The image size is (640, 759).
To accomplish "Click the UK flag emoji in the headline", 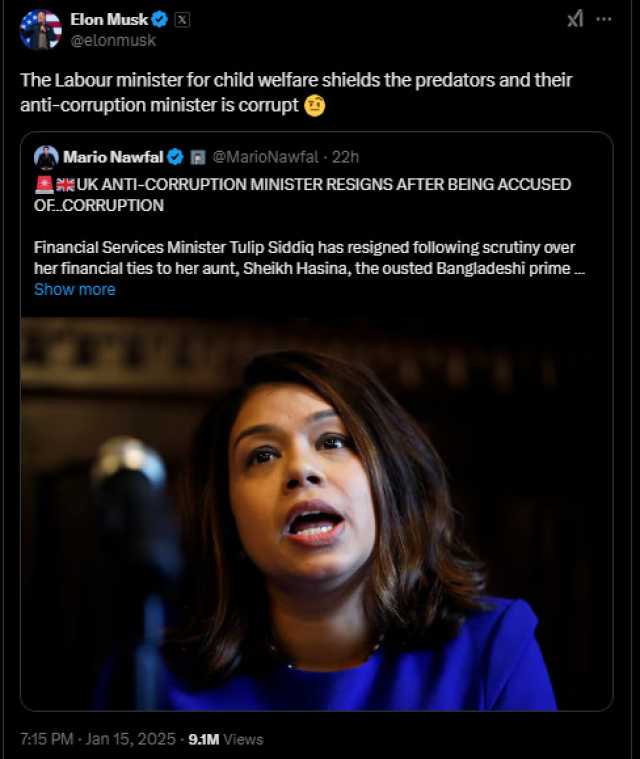I will (65, 184).
